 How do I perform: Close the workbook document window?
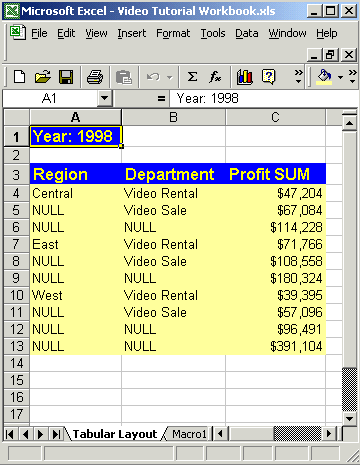coord(349,55)
